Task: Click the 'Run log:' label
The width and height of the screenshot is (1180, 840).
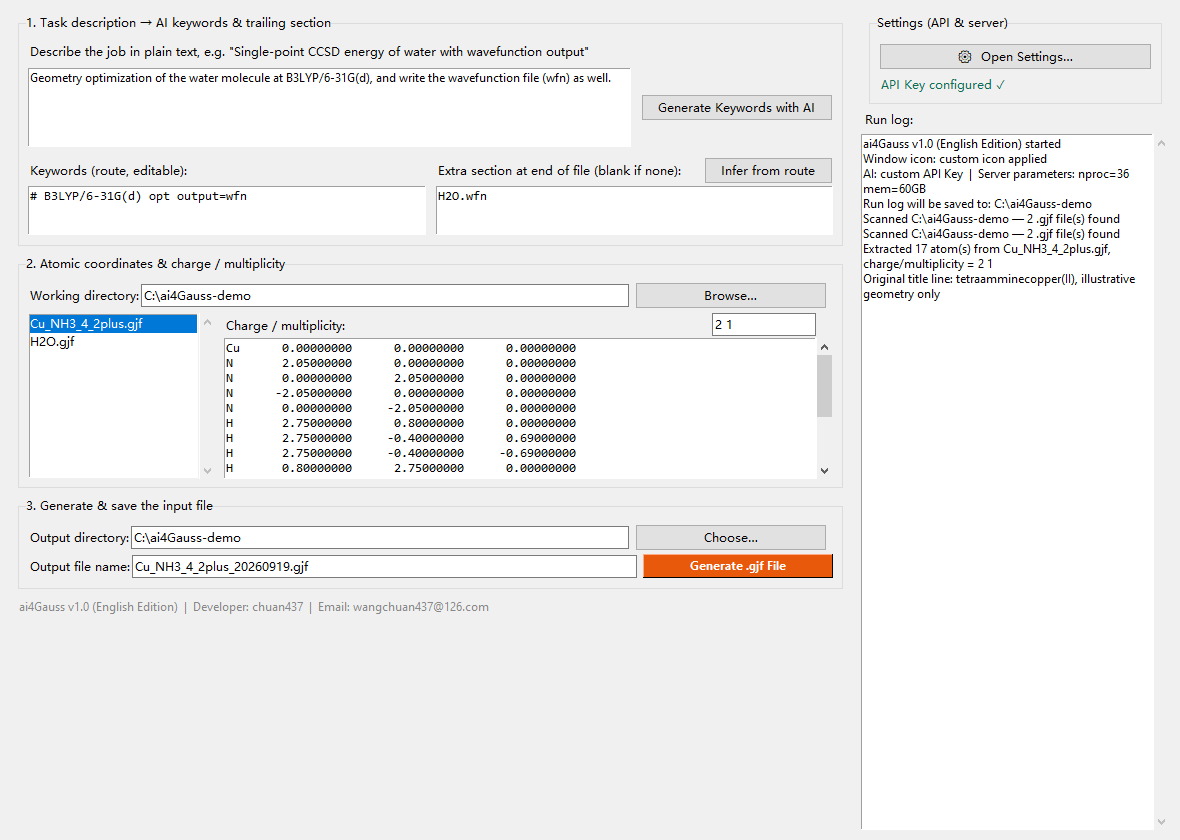Action: click(x=889, y=120)
